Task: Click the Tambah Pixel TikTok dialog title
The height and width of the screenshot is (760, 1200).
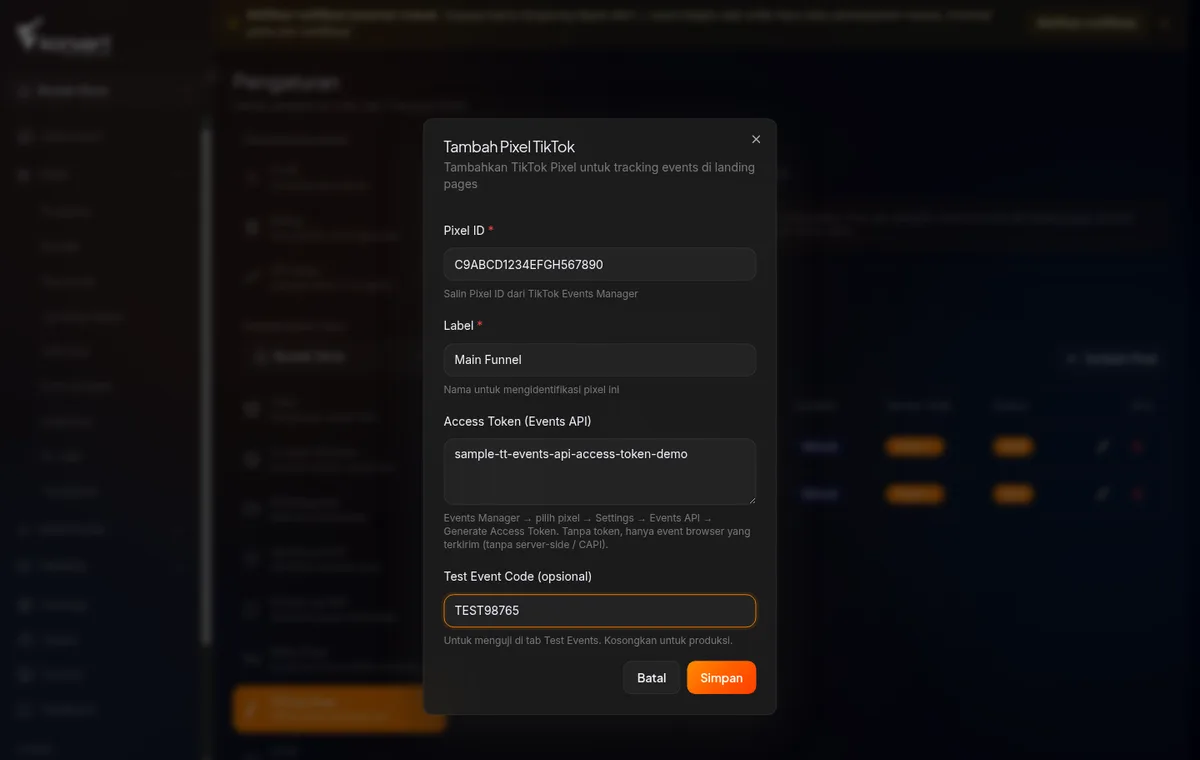Action: 509,147
